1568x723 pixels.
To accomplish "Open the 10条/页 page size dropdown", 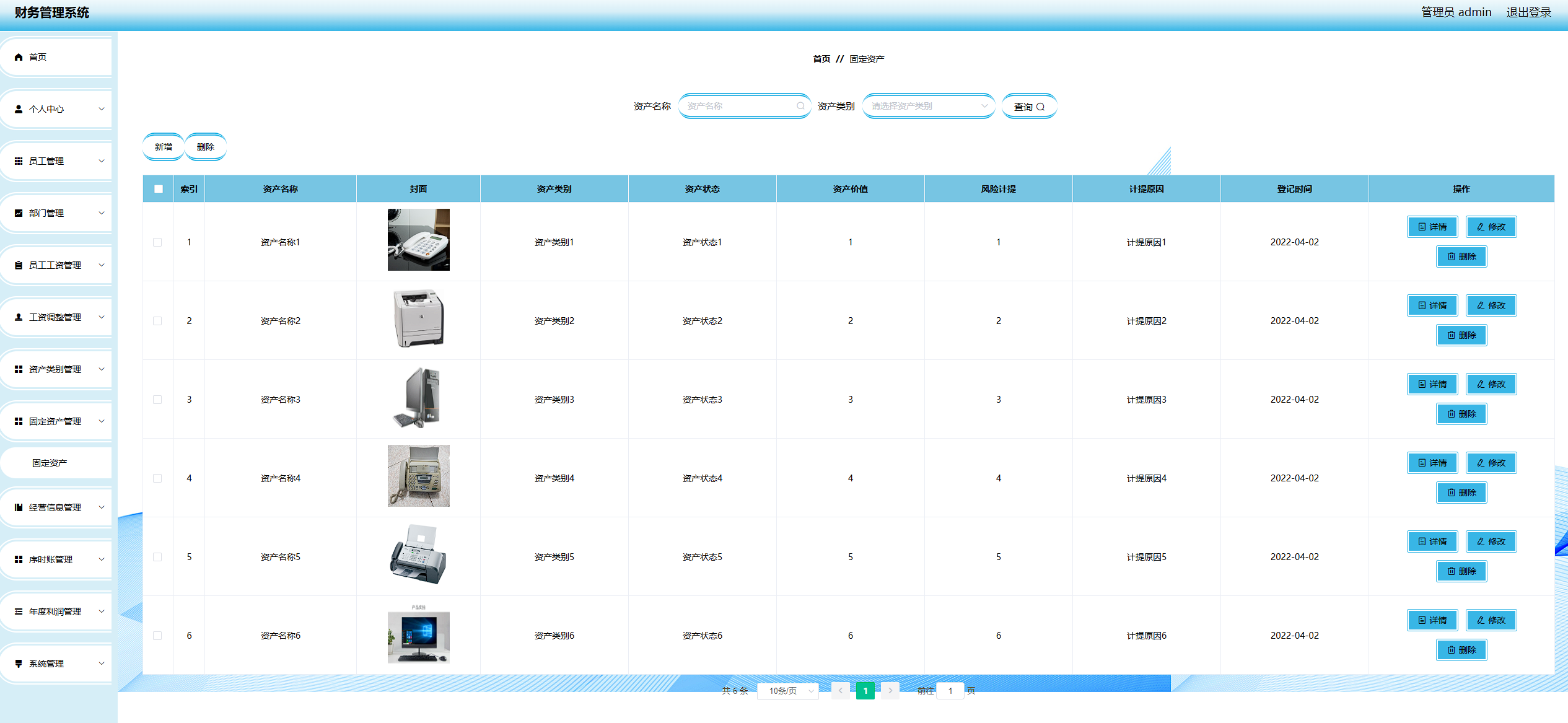I will (x=788, y=691).
